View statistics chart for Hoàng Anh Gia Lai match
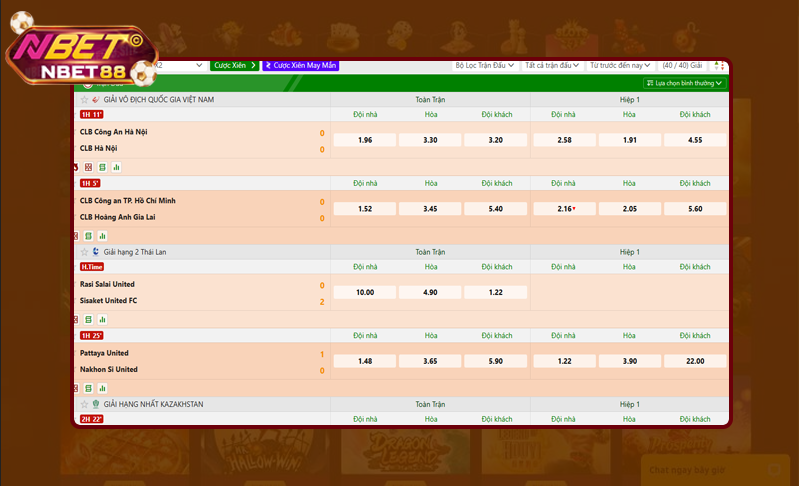Viewport: 799px width, 486px height. tap(102, 236)
